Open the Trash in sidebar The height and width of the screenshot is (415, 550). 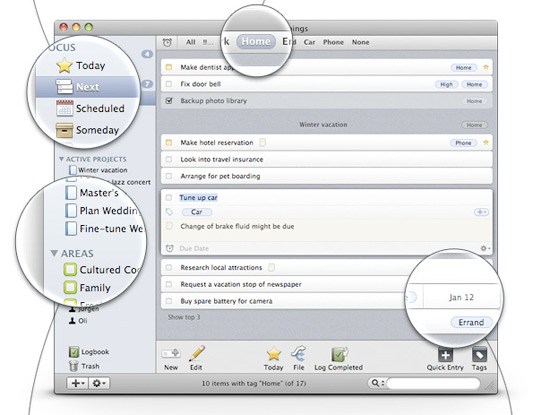click(x=84, y=366)
